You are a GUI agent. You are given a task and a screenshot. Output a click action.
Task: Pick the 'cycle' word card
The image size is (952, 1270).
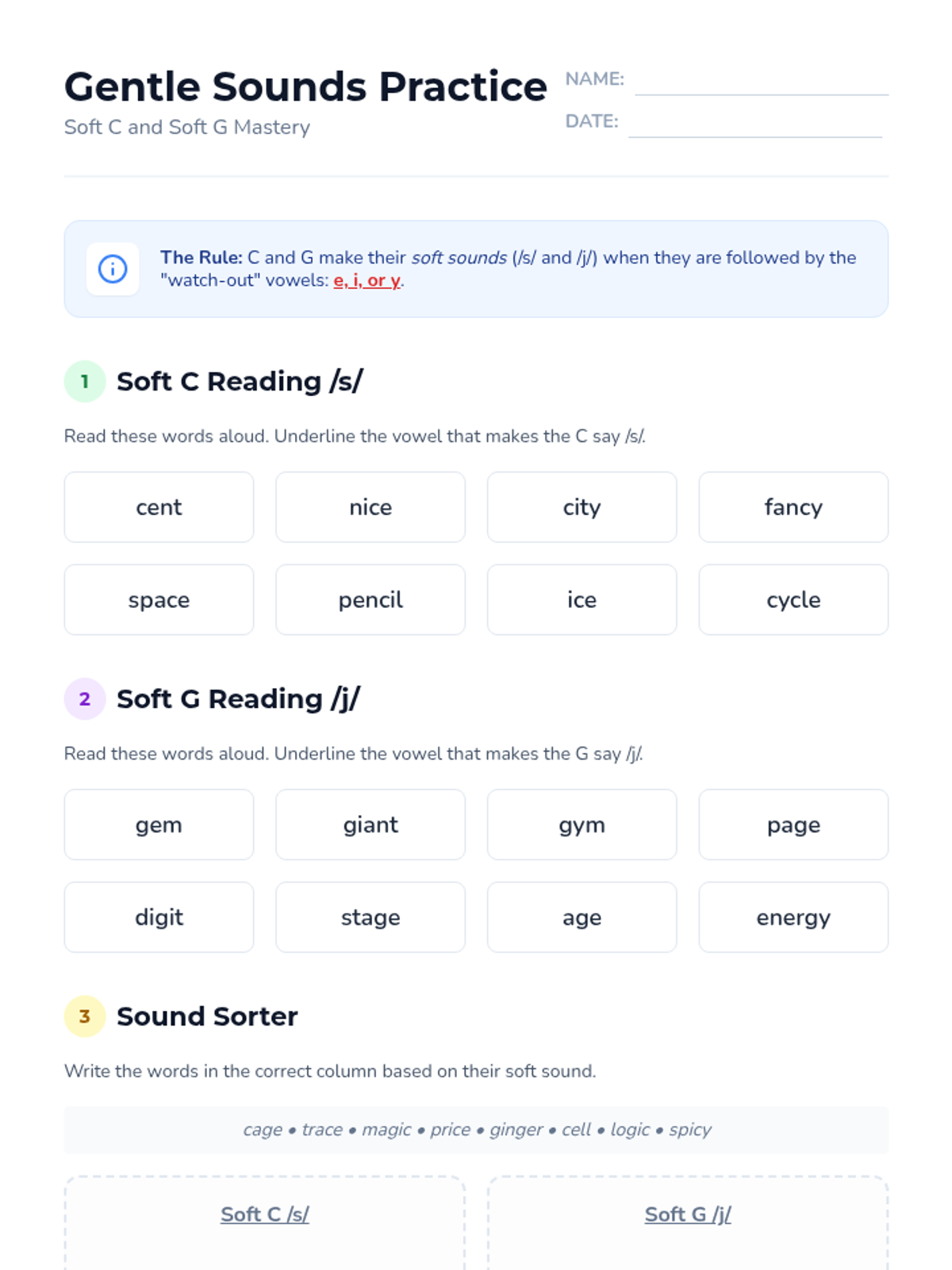(793, 600)
